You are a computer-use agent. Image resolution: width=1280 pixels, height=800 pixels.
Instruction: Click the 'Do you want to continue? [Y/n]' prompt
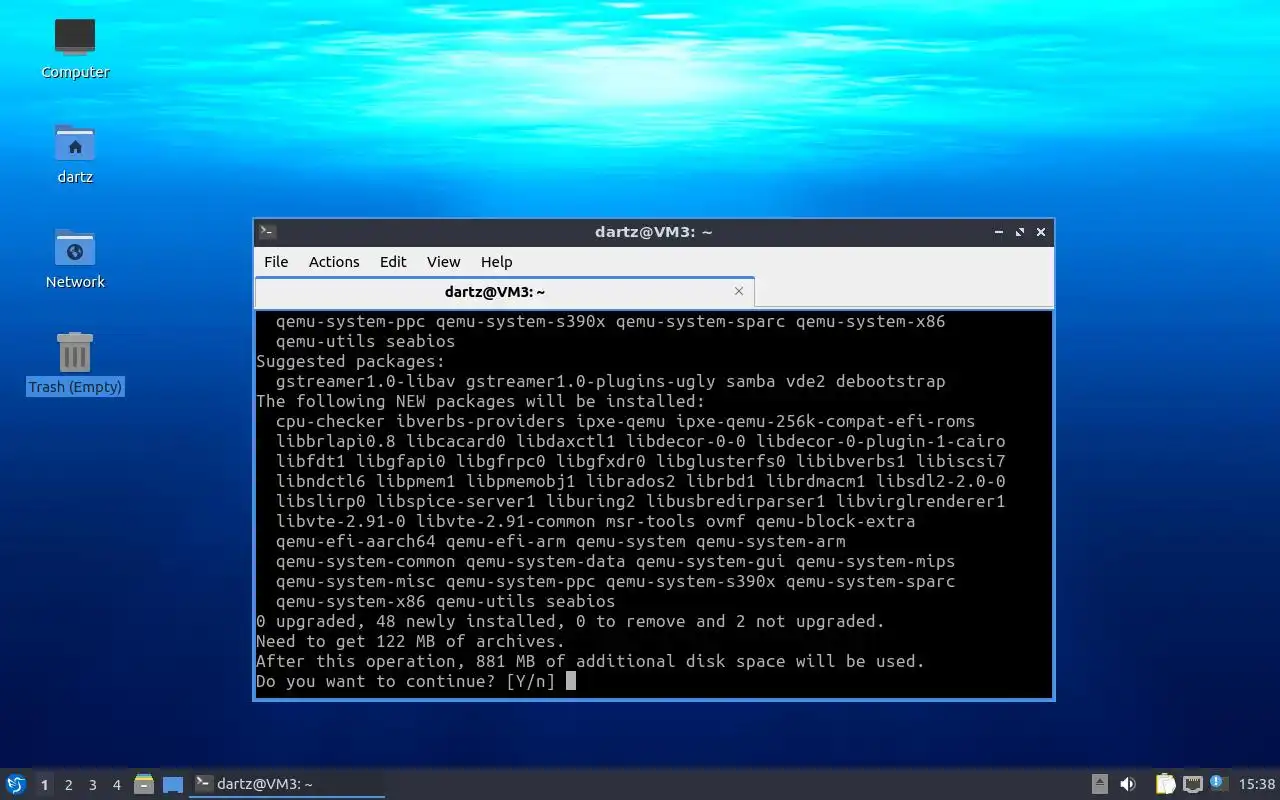406,681
